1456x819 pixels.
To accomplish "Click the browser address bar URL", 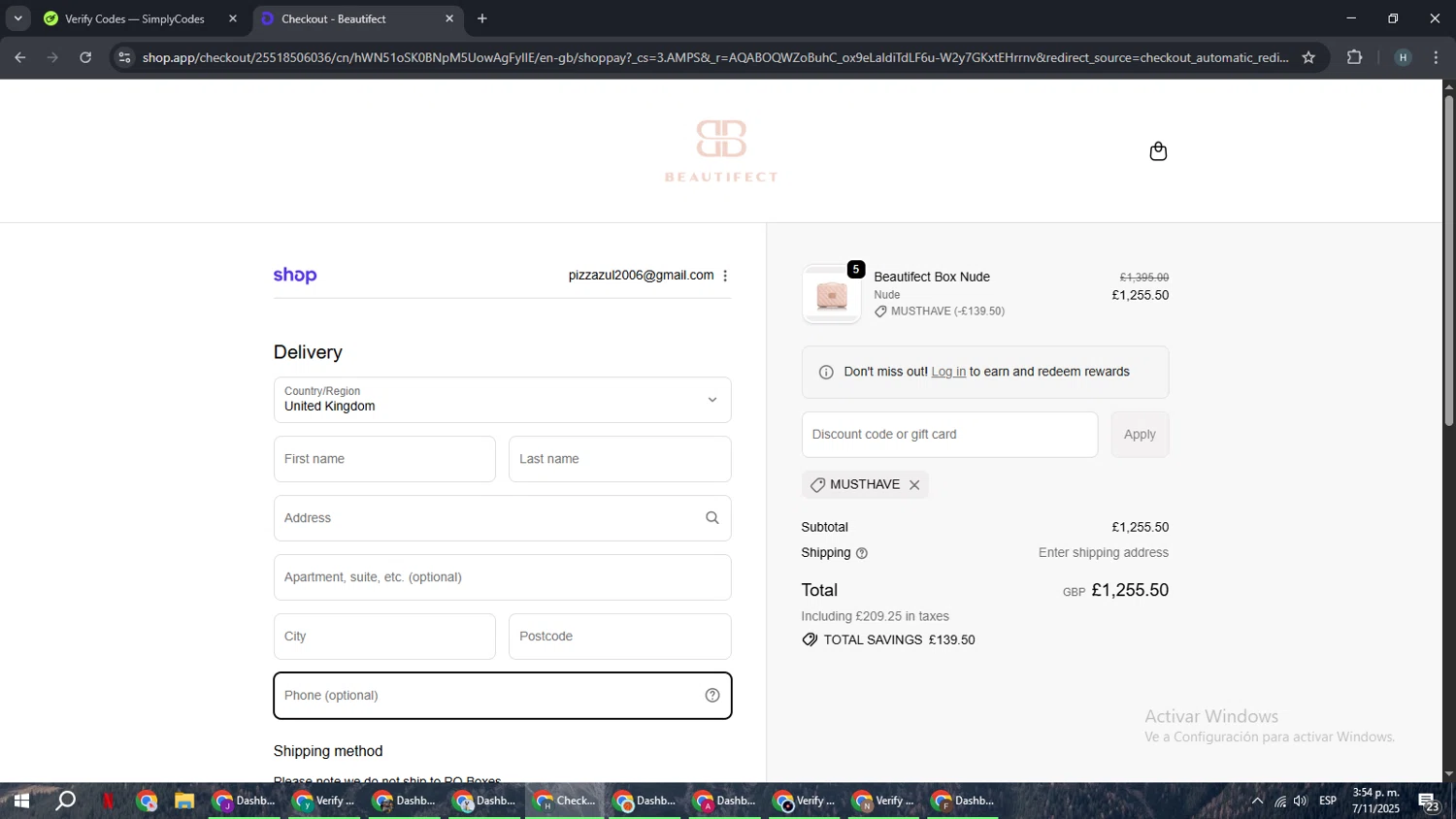I will [x=715, y=57].
